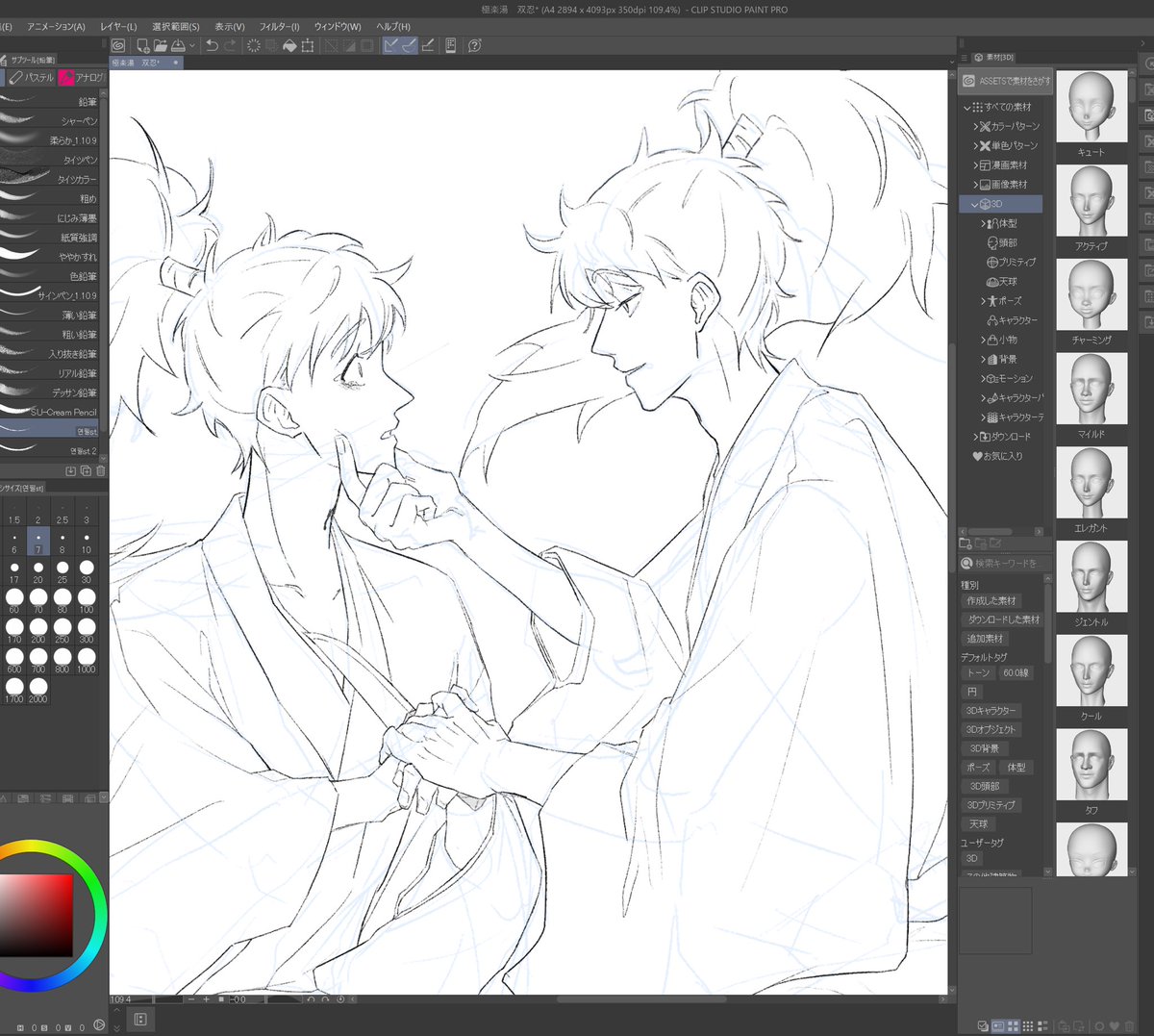Expand the 画像素材 folder

[x=975, y=185]
